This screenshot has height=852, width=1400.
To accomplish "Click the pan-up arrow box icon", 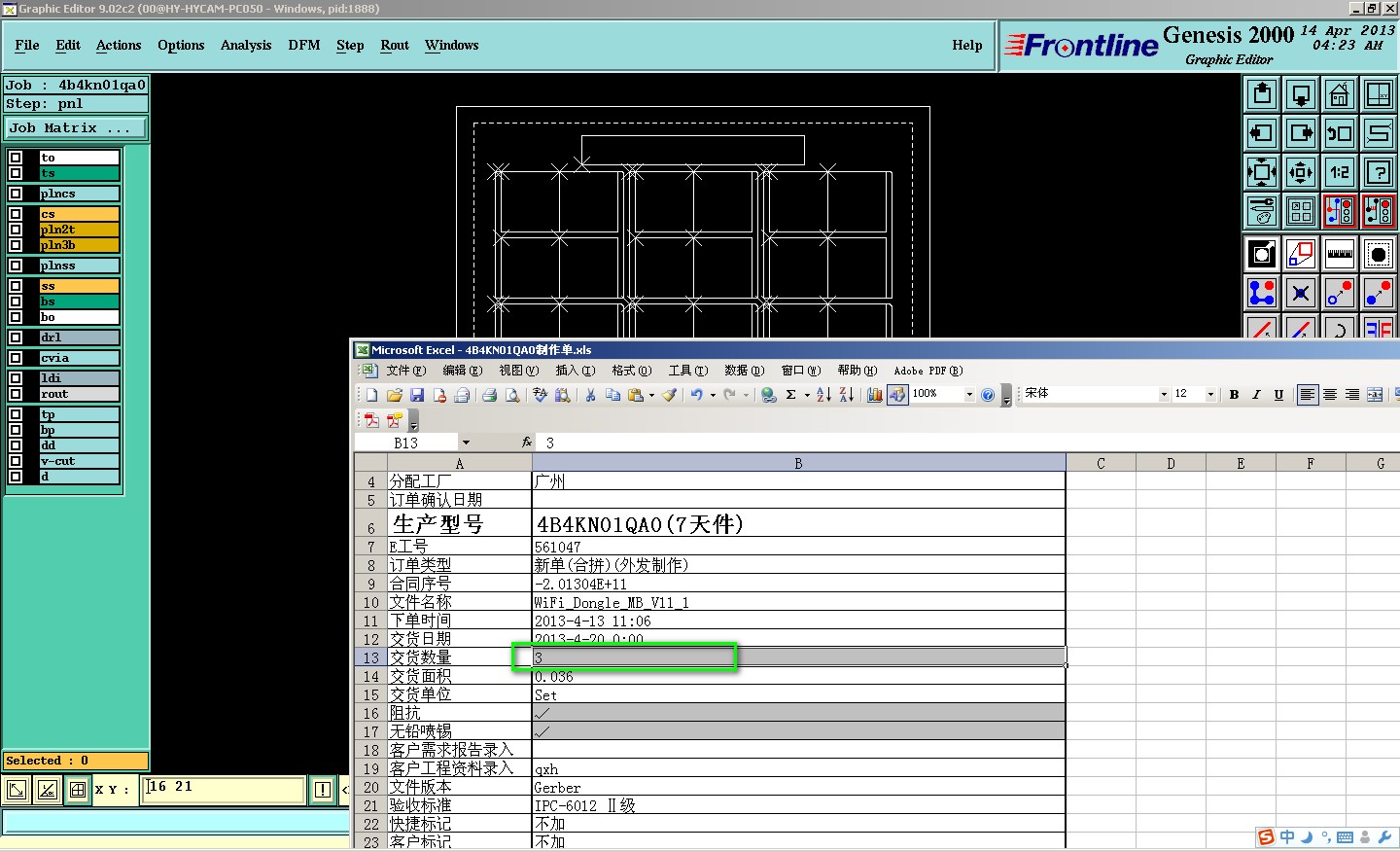I will coord(1262,94).
